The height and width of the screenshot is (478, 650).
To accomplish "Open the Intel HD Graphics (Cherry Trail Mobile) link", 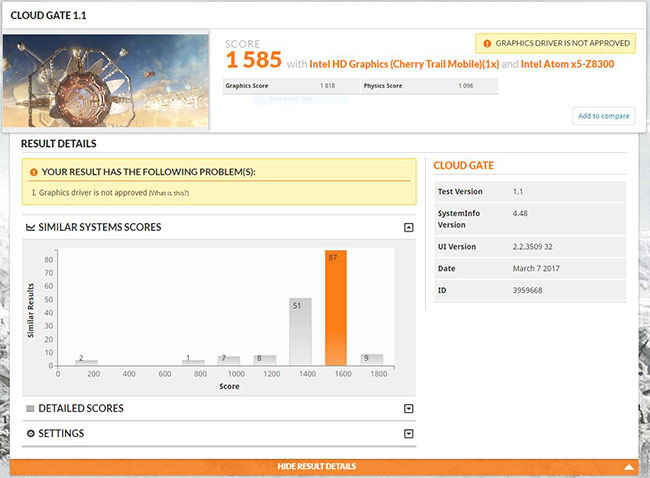I will [404, 64].
